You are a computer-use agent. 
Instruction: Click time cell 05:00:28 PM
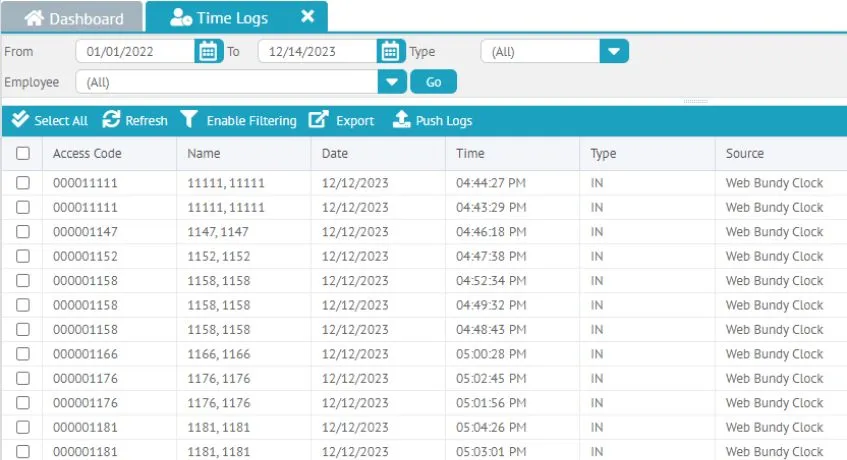point(491,354)
